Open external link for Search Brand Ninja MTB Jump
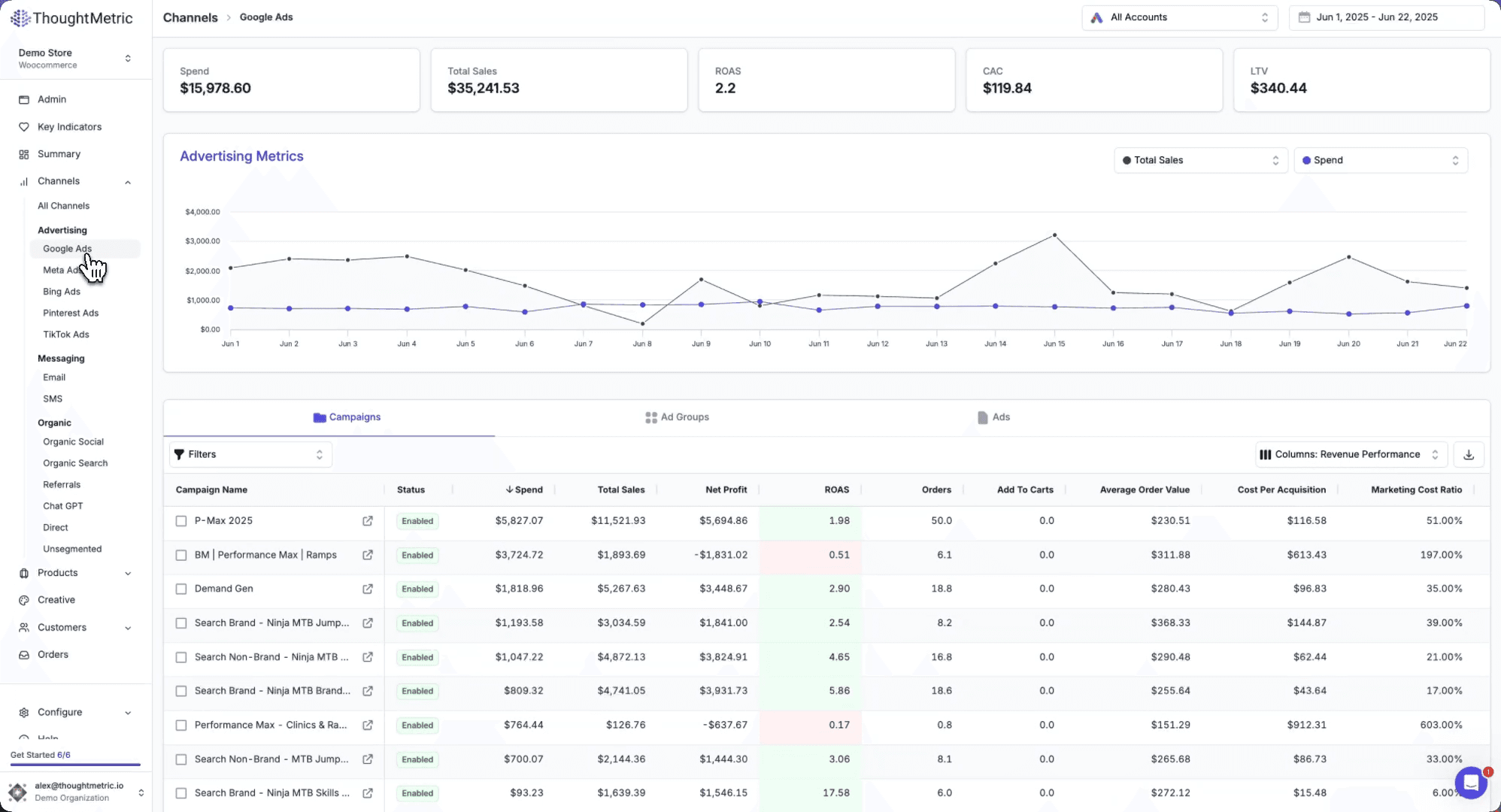Viewport: 1501px width, 812px height. point(368,623)
